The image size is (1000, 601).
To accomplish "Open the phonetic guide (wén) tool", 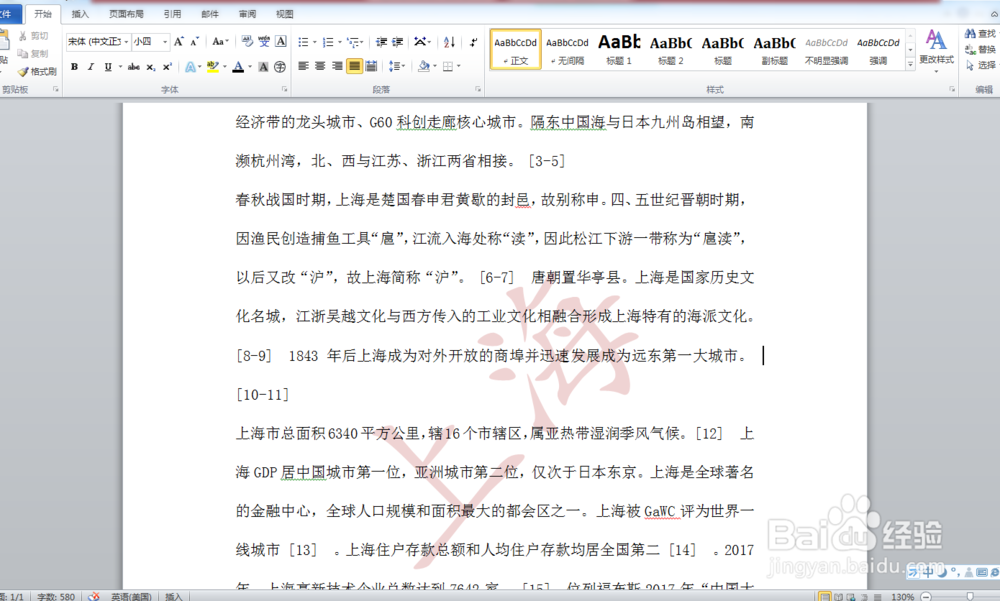I will 264,41.
